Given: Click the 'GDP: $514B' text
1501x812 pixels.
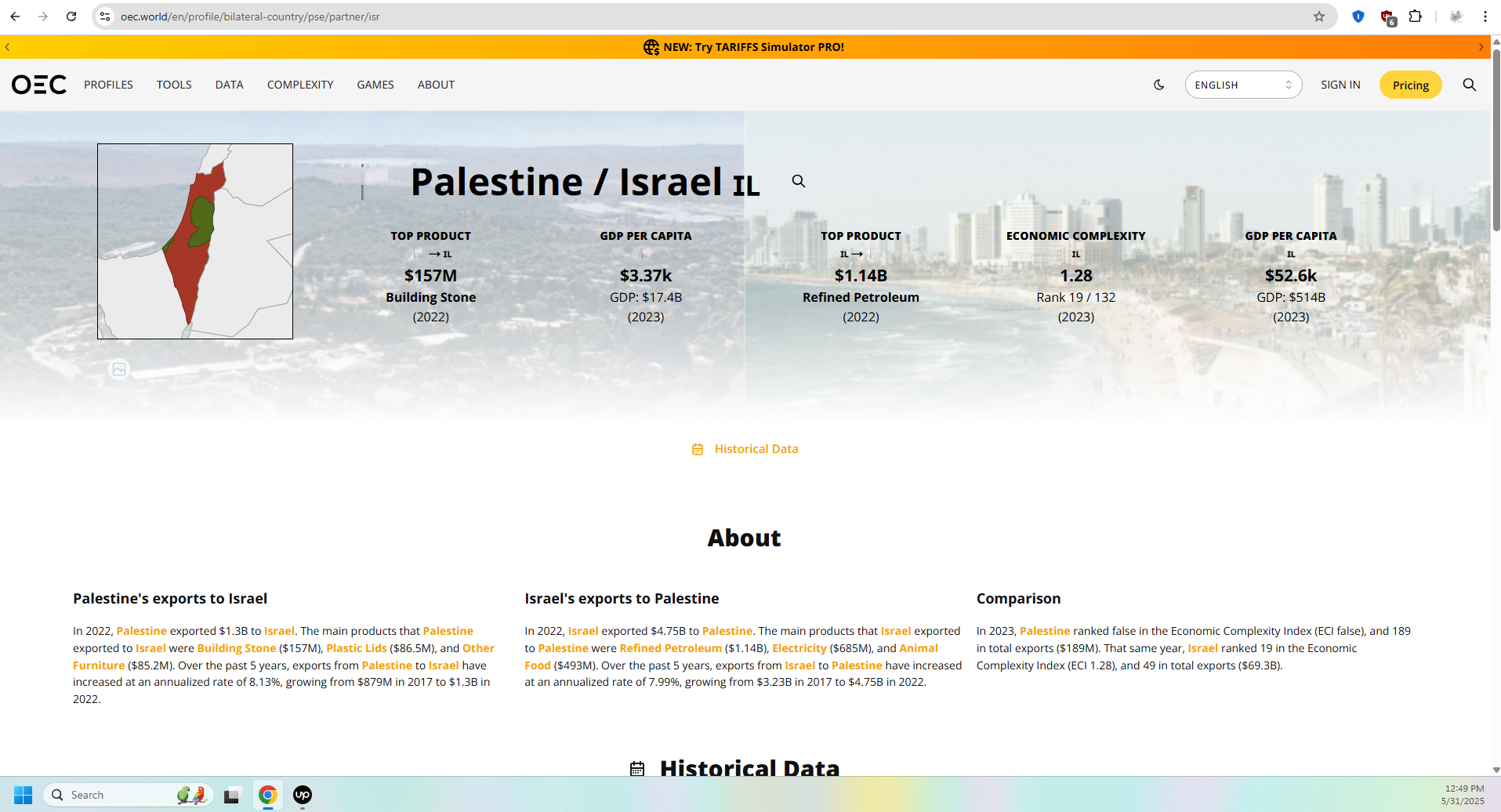Looking at the screenshot, I should point(1291,297).
